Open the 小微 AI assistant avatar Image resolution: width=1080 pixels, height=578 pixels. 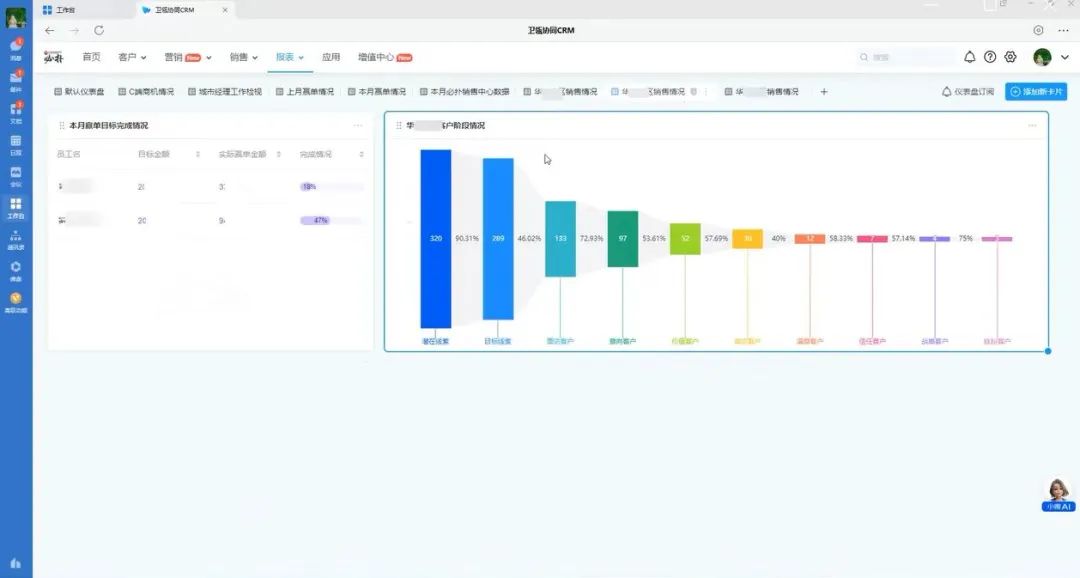pyautogui.click(x=1057, y=490)
